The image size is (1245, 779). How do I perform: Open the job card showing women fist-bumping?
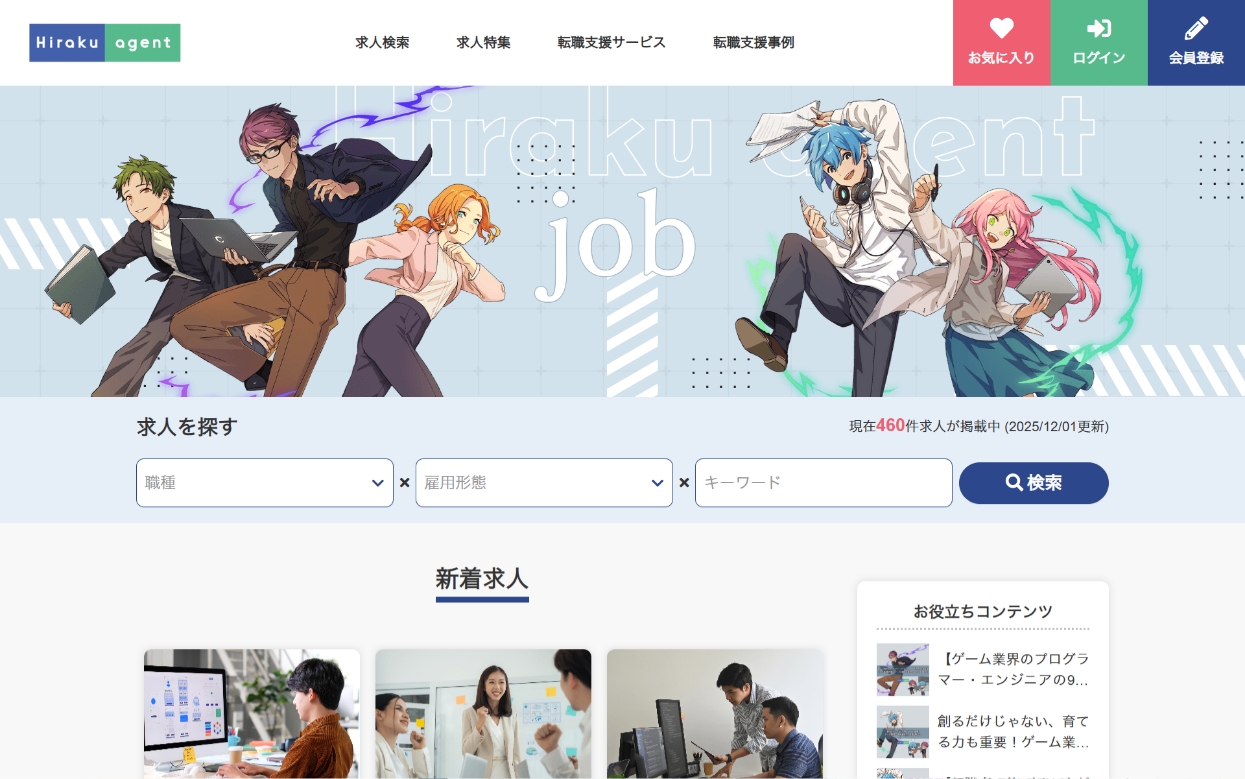coord(483,713)
